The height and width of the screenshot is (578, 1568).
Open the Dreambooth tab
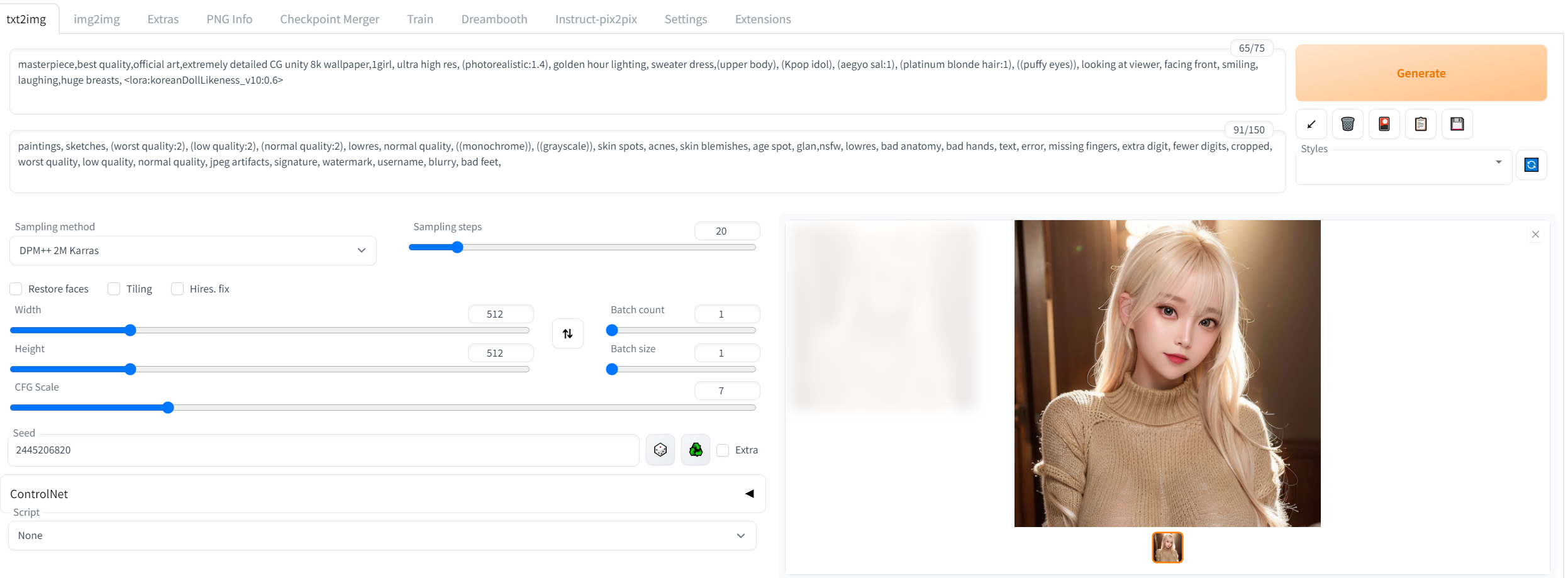(494, 19)
